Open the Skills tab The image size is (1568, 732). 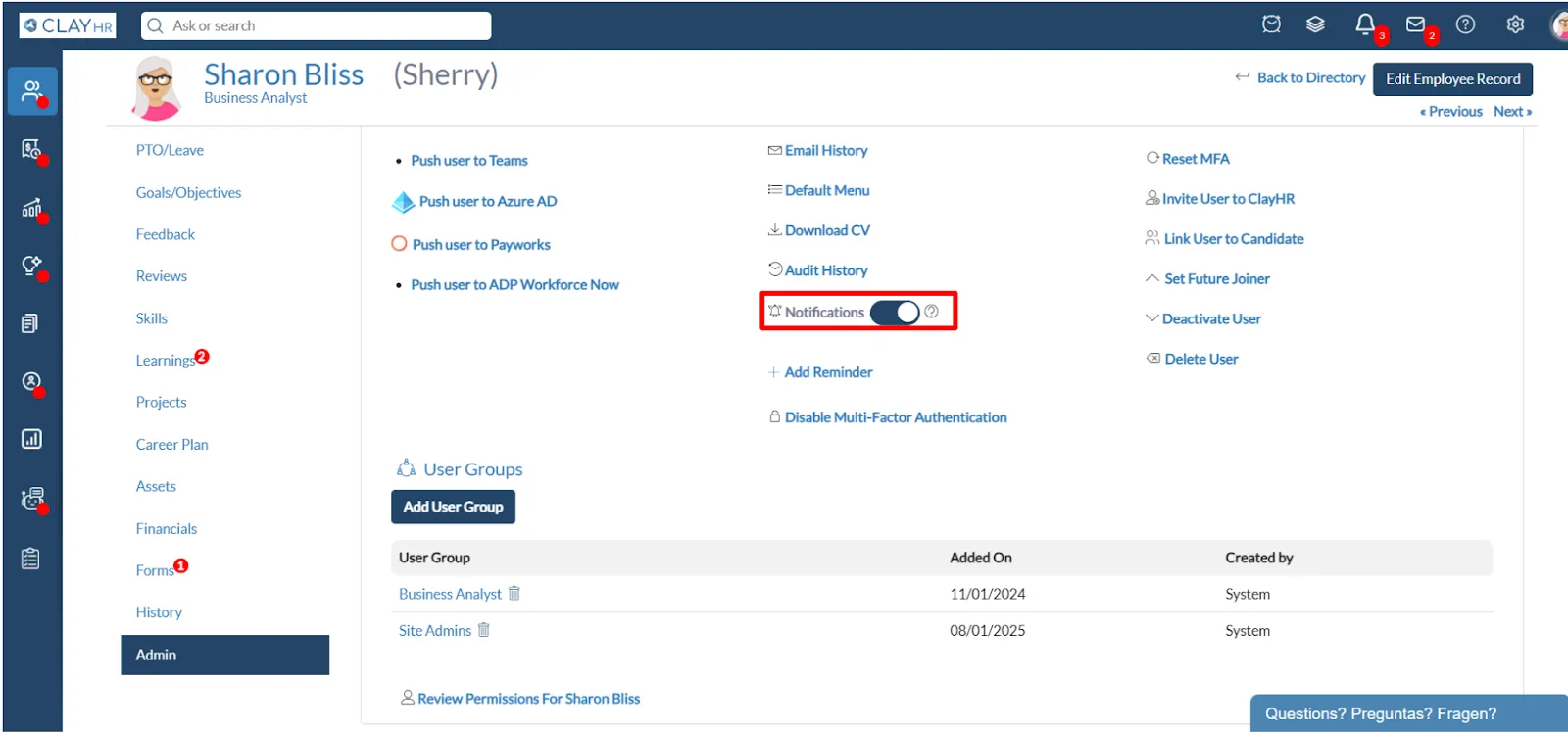151,318
